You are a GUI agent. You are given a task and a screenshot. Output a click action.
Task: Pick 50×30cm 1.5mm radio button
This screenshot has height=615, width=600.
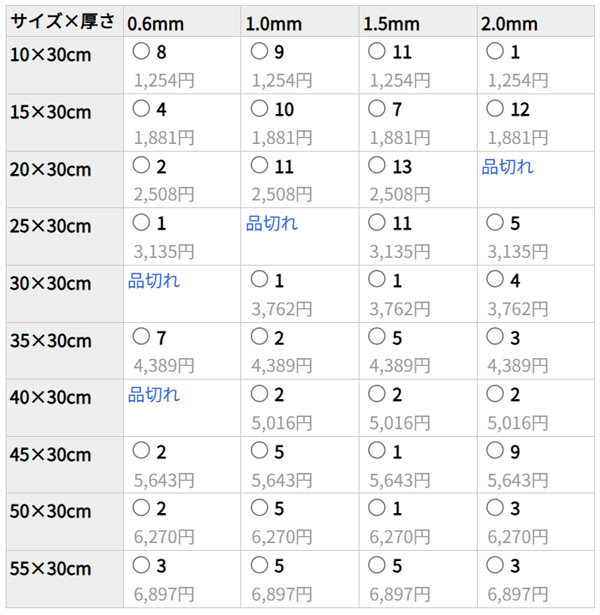click(377, 510)
